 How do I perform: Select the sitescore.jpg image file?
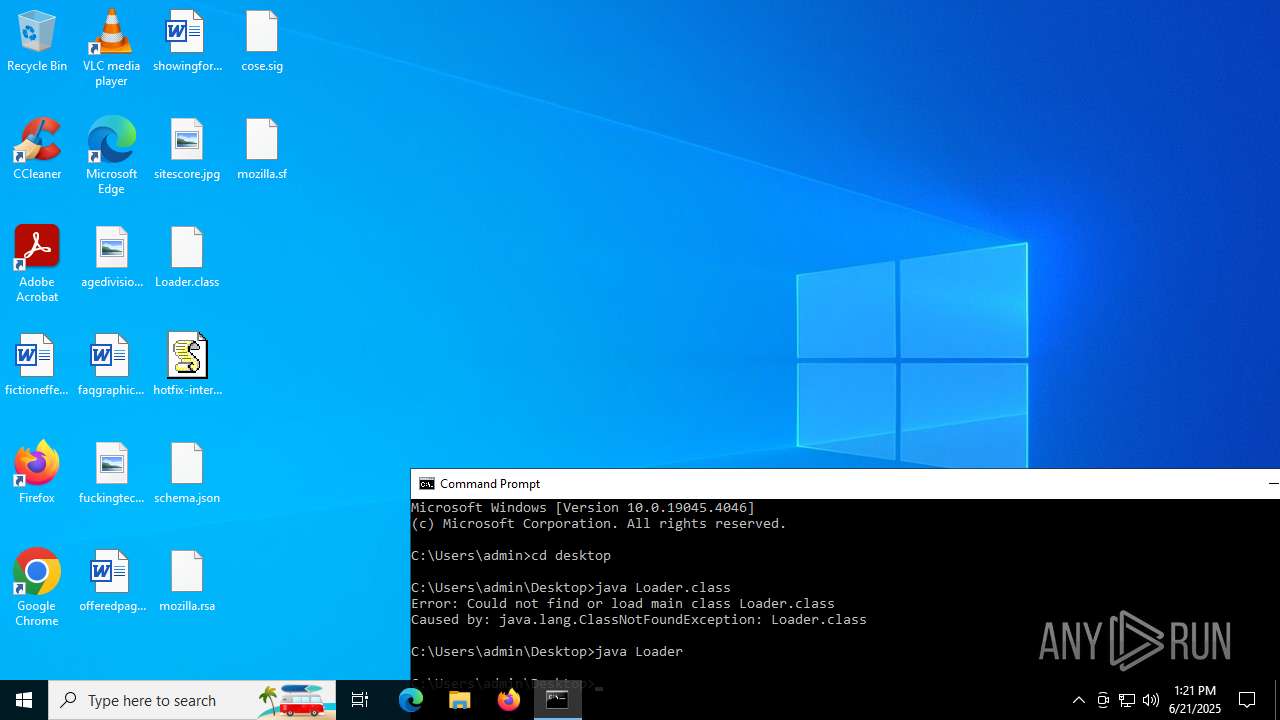[187, 150]
